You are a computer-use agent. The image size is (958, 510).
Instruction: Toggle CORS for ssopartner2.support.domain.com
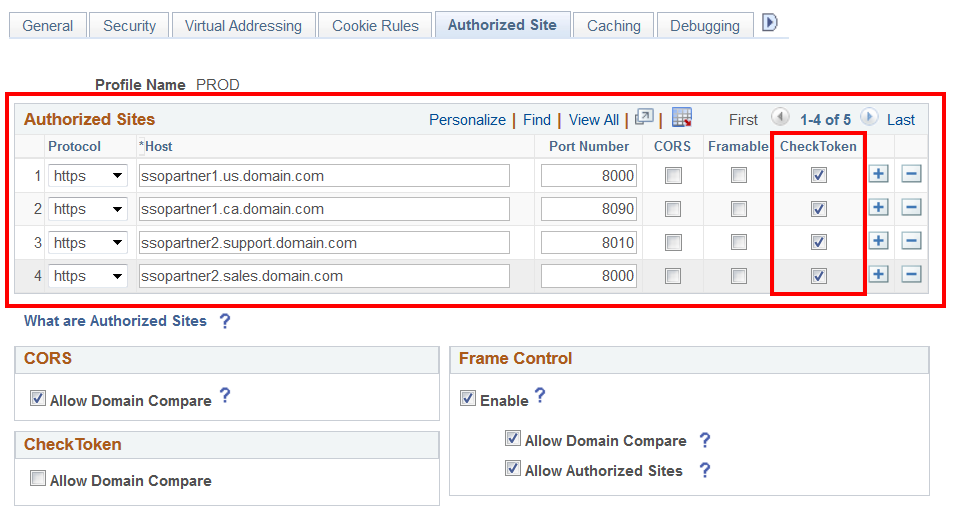(x=673, y=242)
